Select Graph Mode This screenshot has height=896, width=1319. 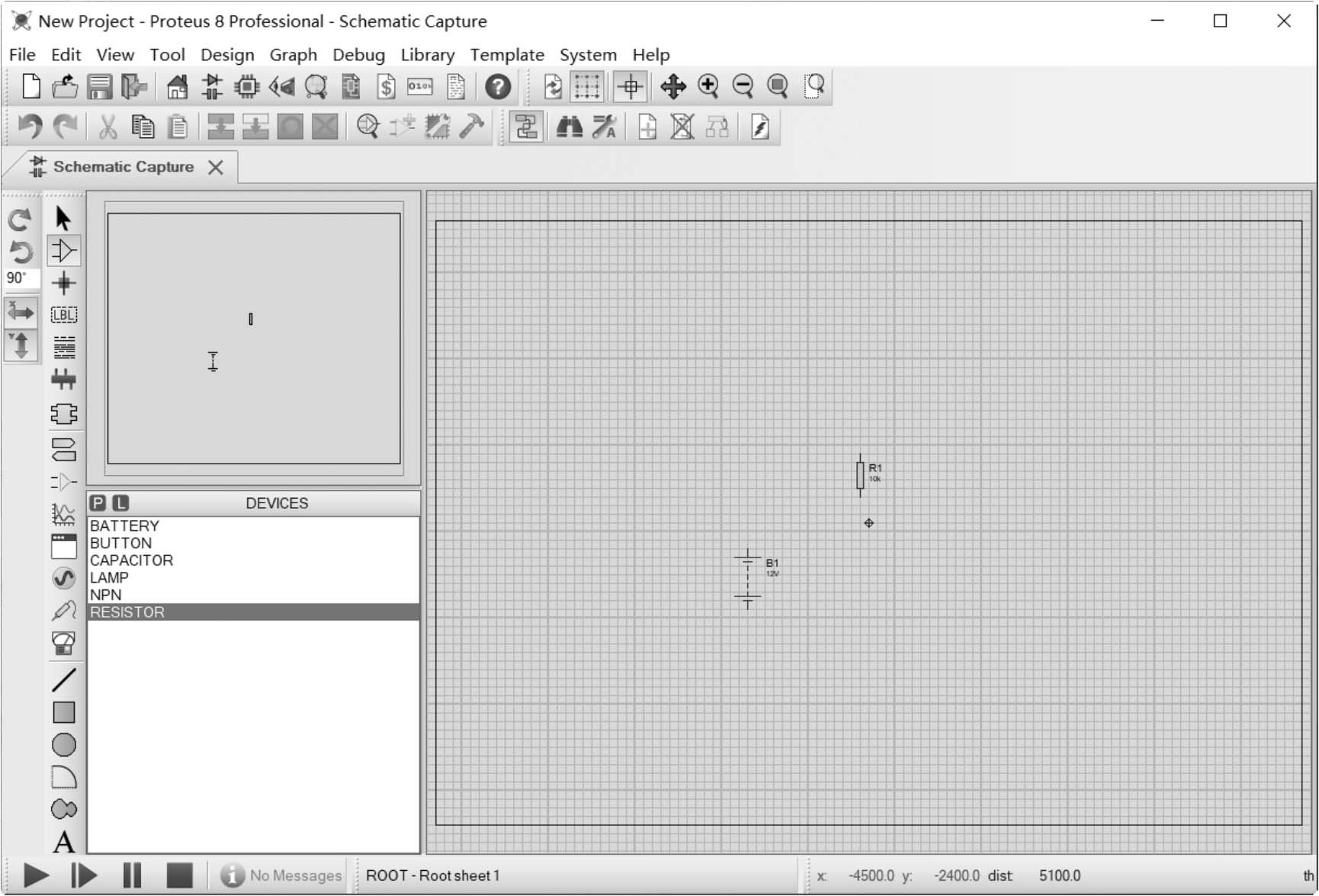[63, 514]
